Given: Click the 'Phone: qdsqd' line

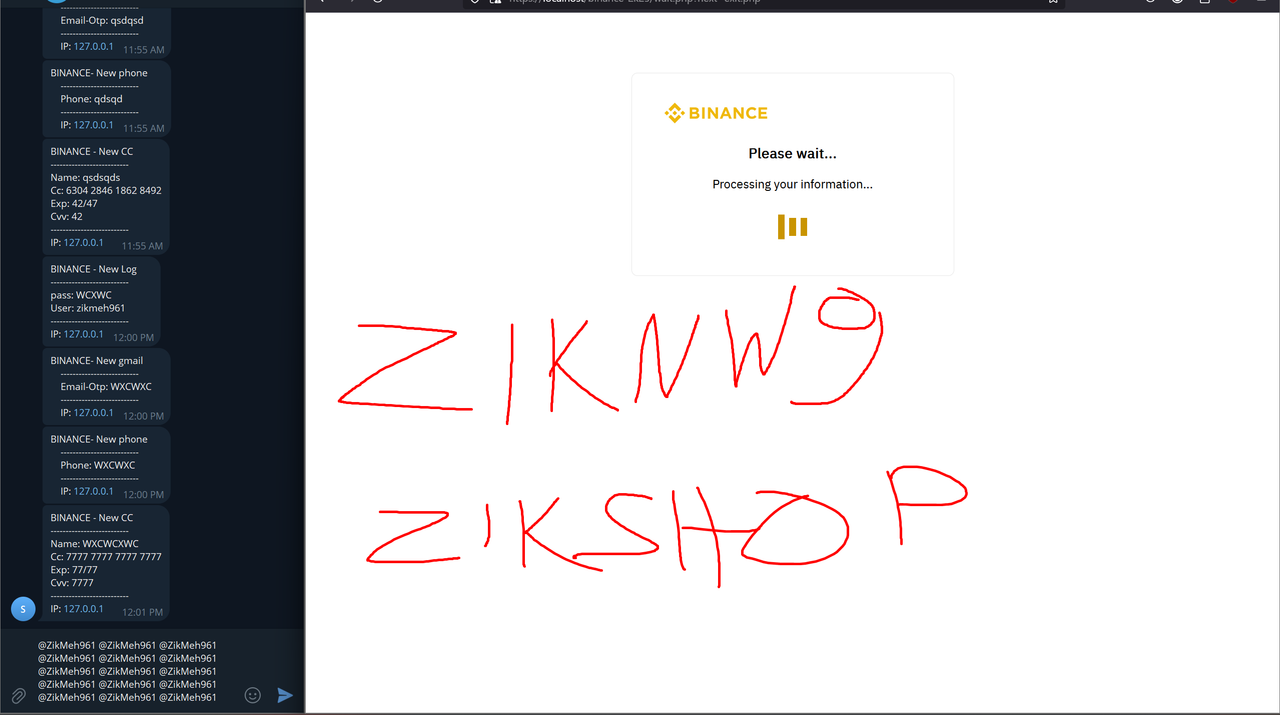Looking at the screenshot, I should coord(91,99).
